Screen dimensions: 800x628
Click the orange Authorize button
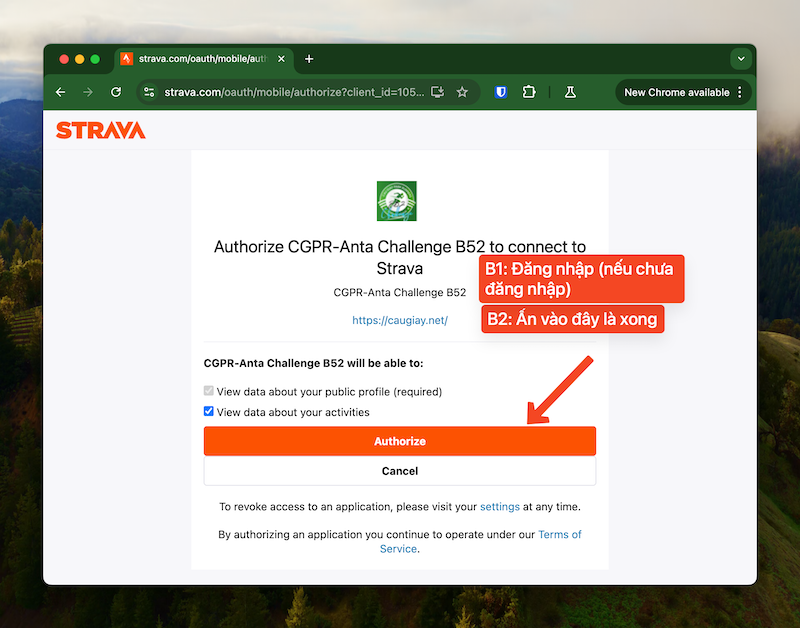[400, 441]
